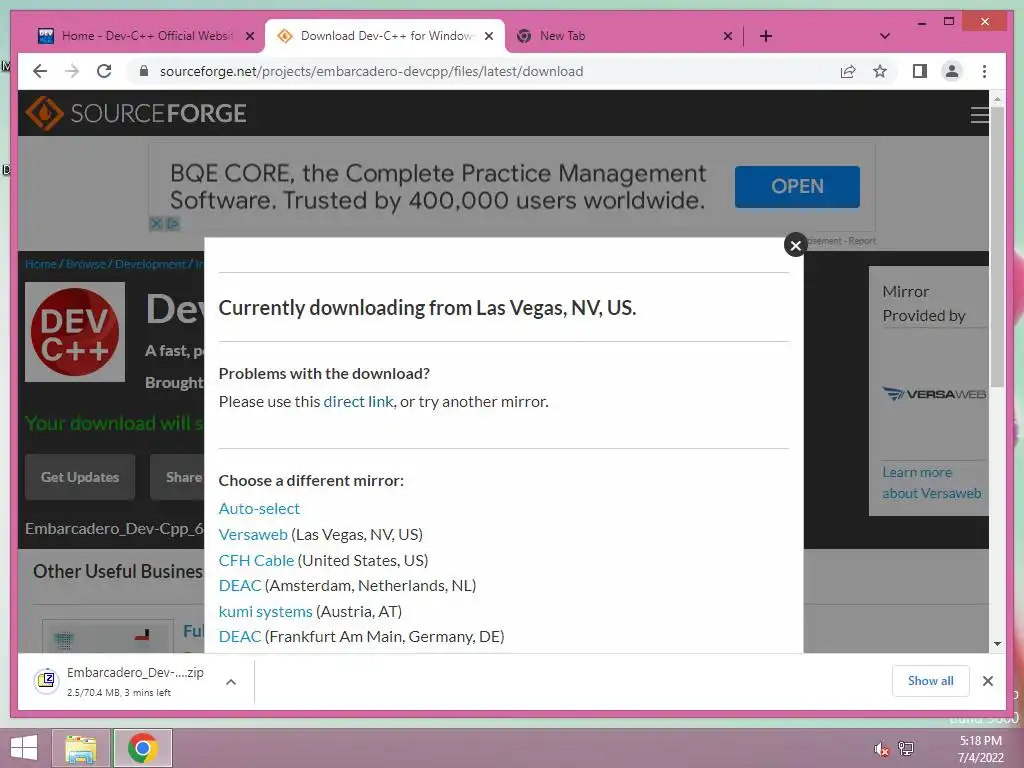Close the New Tab tab

point(728,36)
